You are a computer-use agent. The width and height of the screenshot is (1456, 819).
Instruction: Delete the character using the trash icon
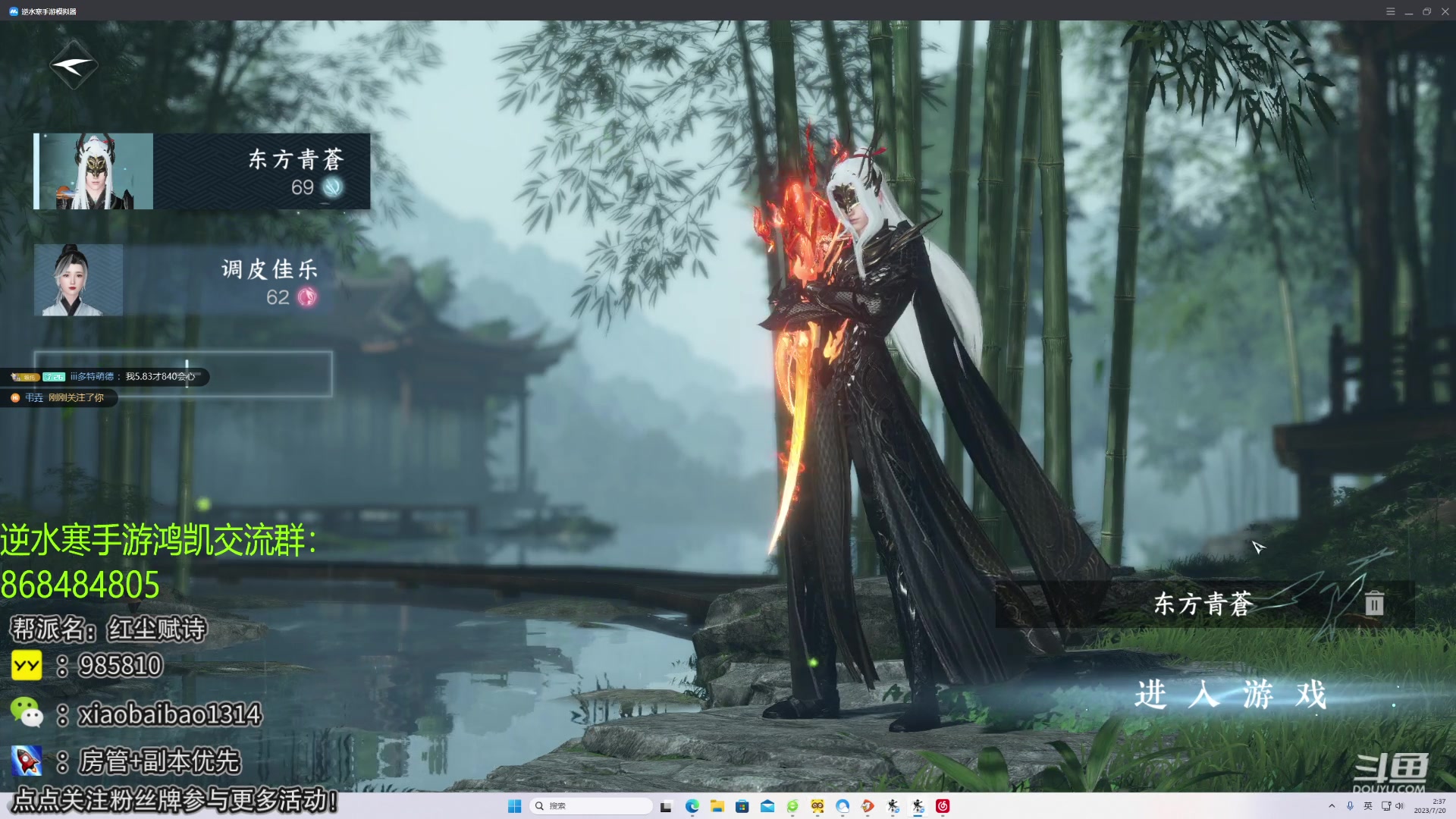tap(1374, 604)
